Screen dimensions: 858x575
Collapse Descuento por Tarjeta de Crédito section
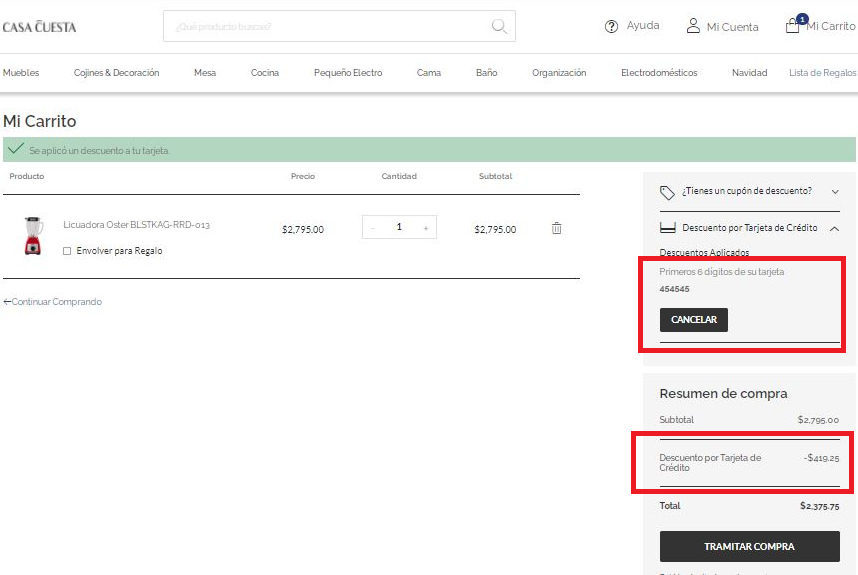(835, 228)
